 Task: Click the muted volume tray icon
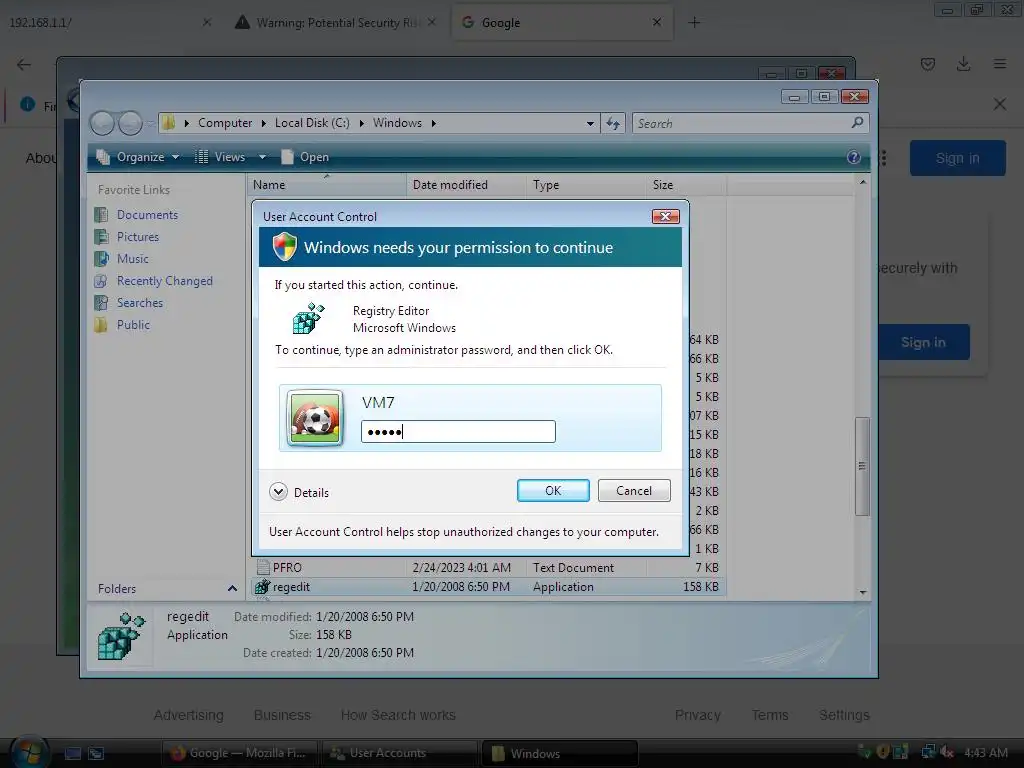946,752
